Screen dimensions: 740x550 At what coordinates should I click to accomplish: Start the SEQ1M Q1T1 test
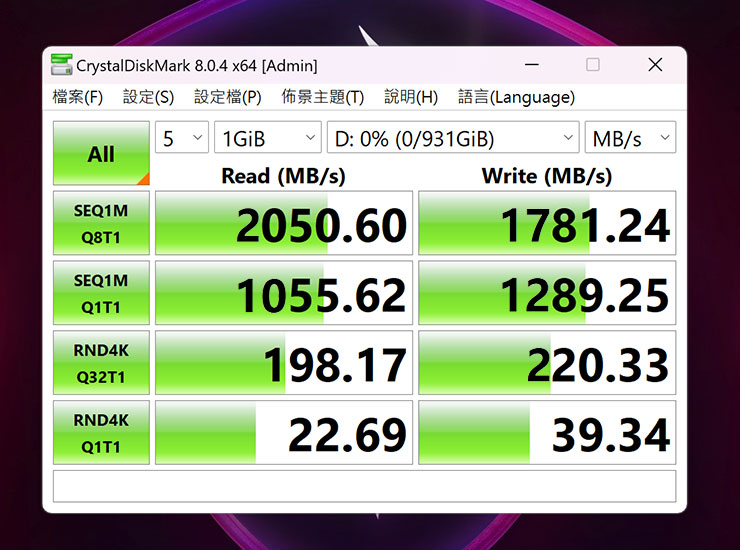[x=101, y=293]
